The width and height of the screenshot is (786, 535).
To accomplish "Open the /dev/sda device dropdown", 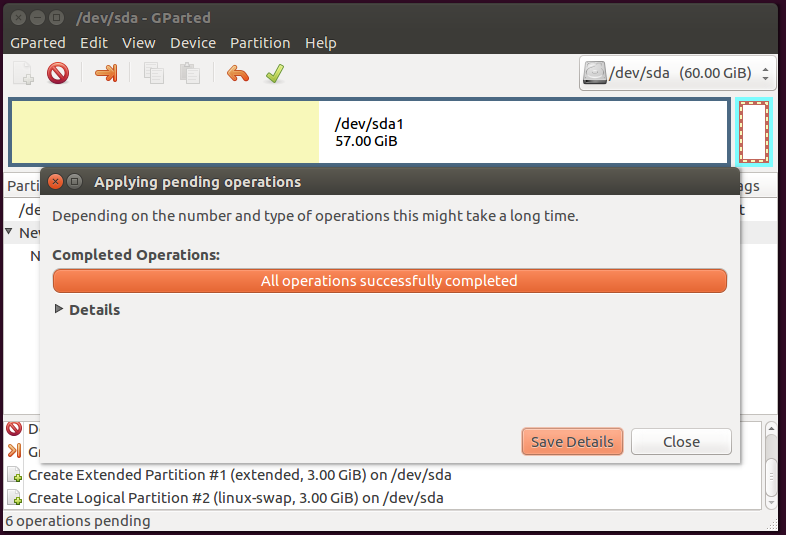I will (678, 73).
